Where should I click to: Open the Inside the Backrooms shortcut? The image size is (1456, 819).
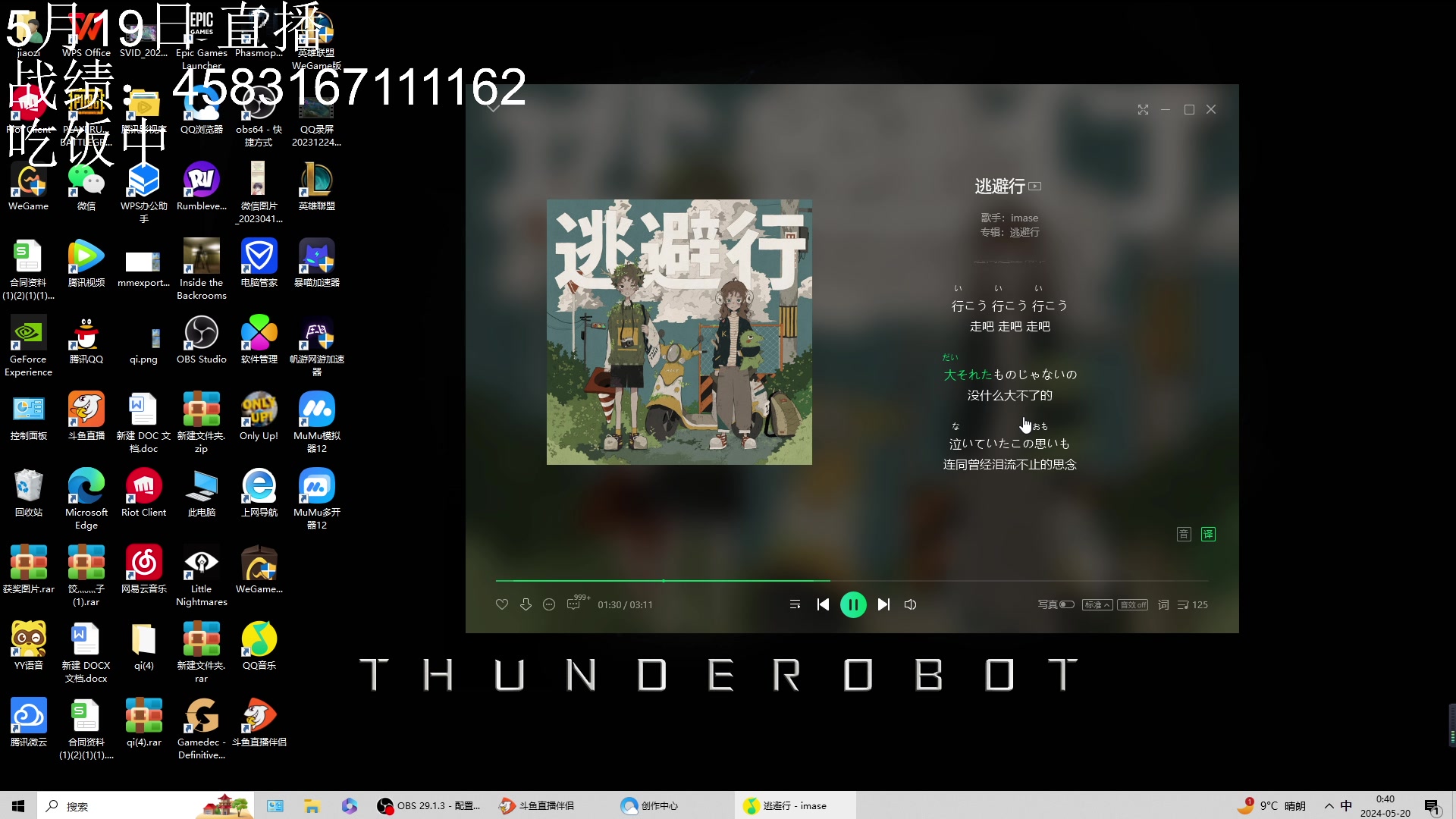point(202,269)
